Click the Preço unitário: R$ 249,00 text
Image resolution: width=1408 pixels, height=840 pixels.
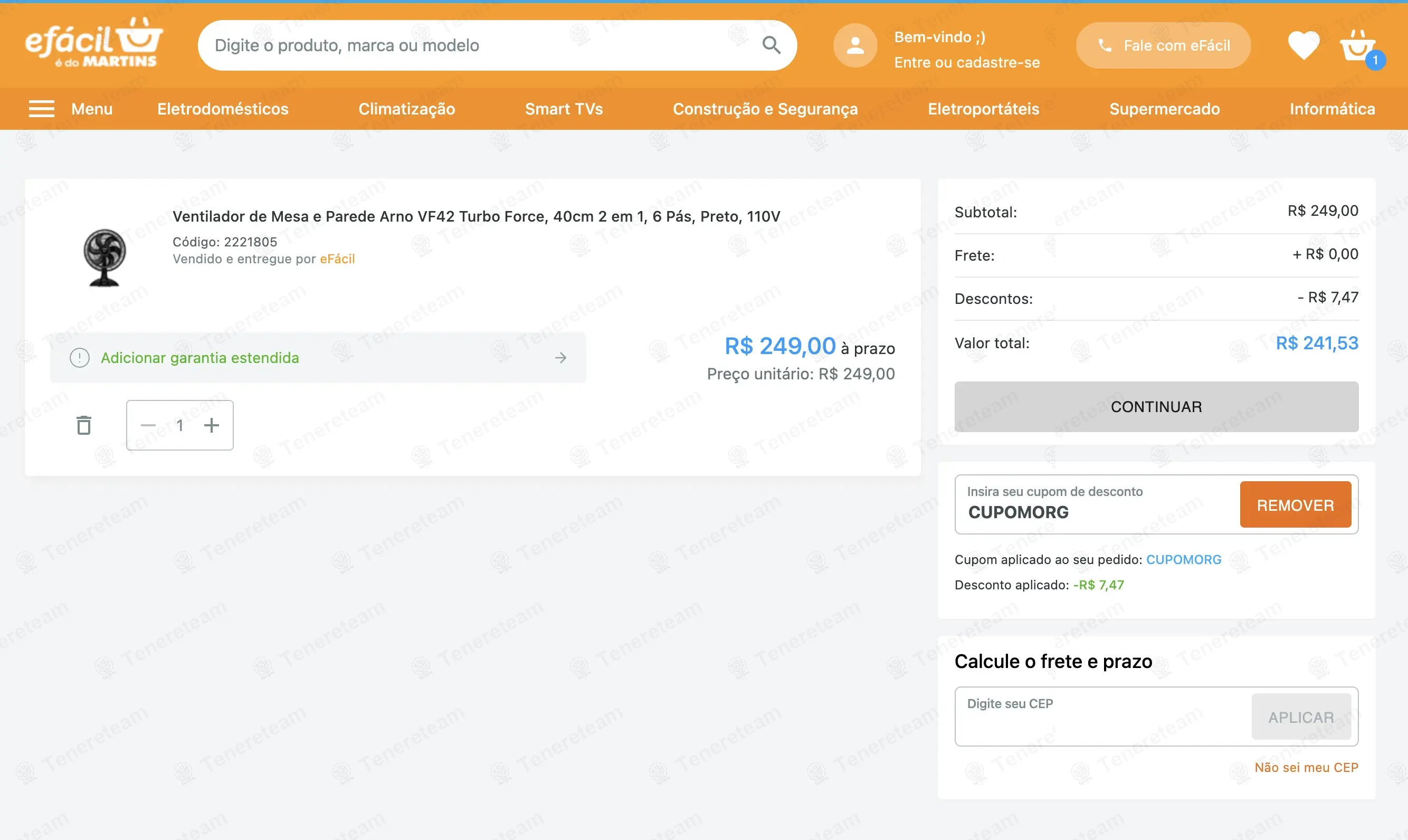coord(801,374)
